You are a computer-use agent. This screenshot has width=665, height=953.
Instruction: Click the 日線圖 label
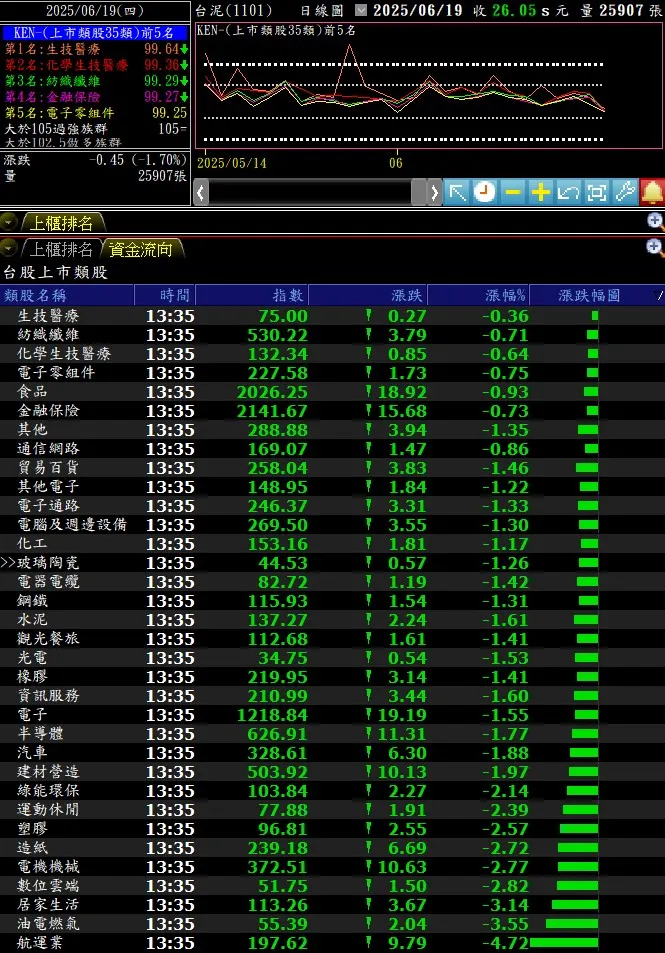(322, 10)
